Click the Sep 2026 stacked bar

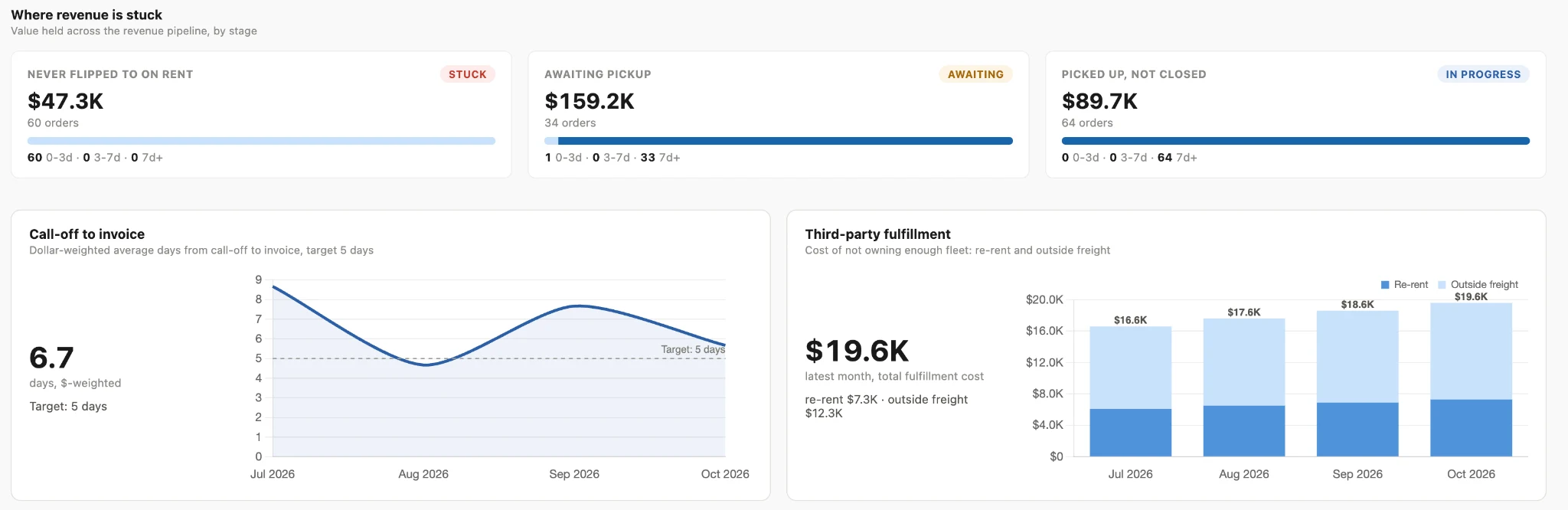pyautogui.click(x=1357, y=384)
